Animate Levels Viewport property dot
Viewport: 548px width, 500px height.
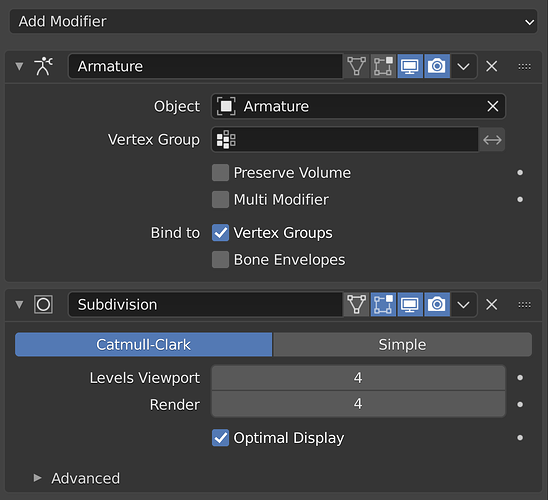point(520,378)
